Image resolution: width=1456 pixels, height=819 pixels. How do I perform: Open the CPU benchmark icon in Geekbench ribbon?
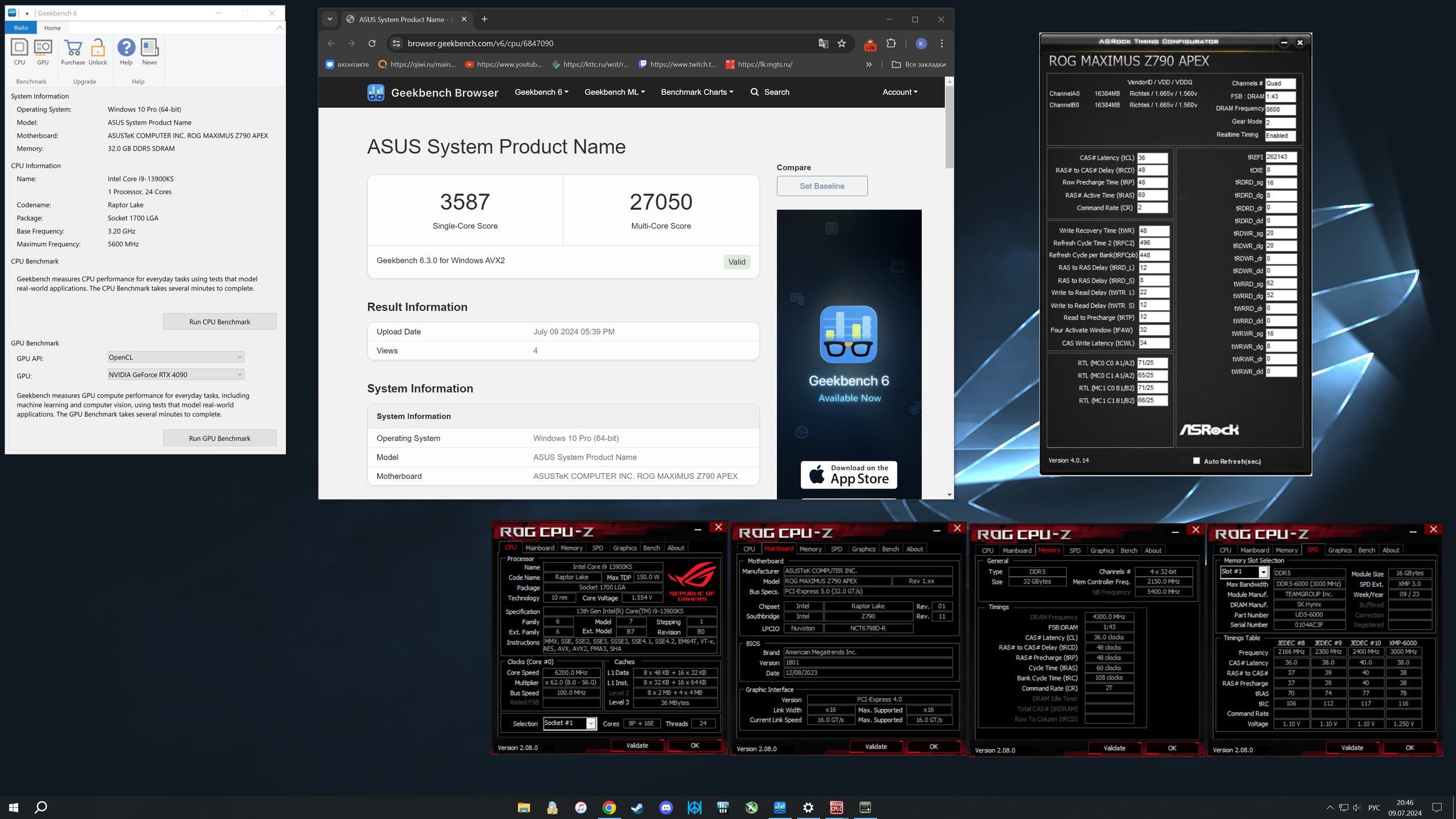tap(19, 52)
